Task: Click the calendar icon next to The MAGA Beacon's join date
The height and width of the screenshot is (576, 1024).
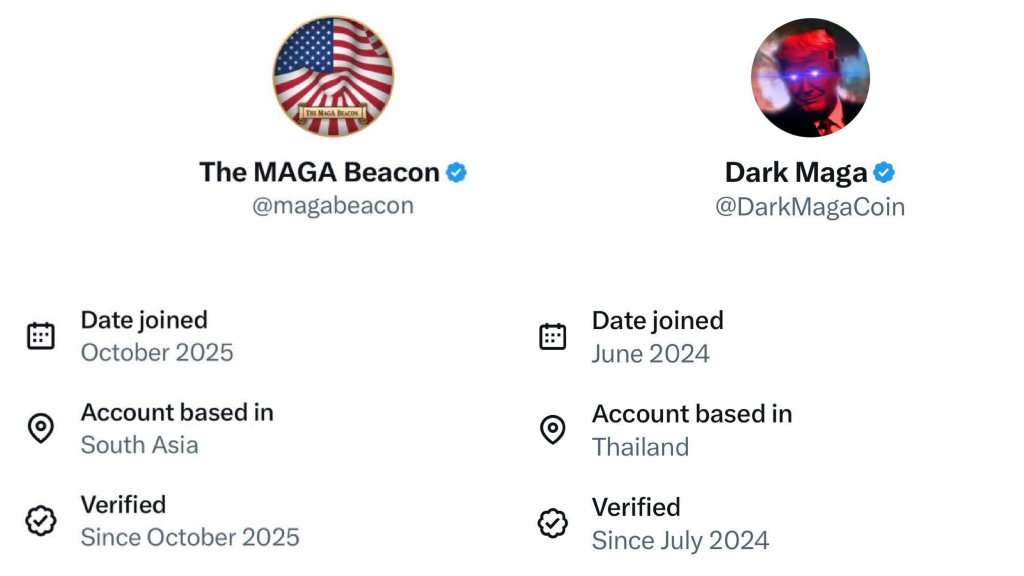Action: point(41,337)
